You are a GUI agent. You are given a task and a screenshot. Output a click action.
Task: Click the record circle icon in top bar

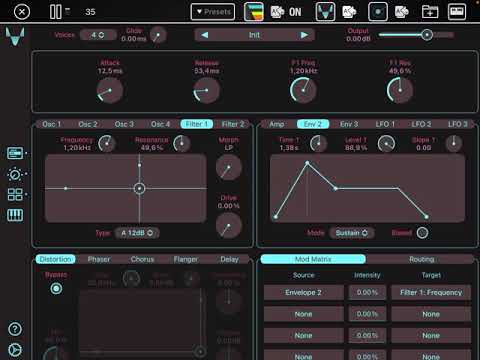pos(378,12)
